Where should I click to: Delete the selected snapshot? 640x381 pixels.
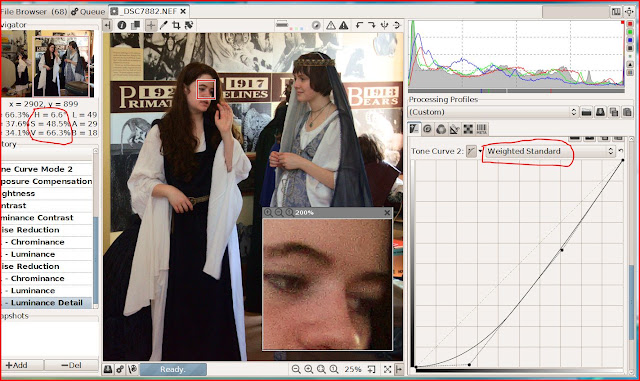tap(71, 365)
